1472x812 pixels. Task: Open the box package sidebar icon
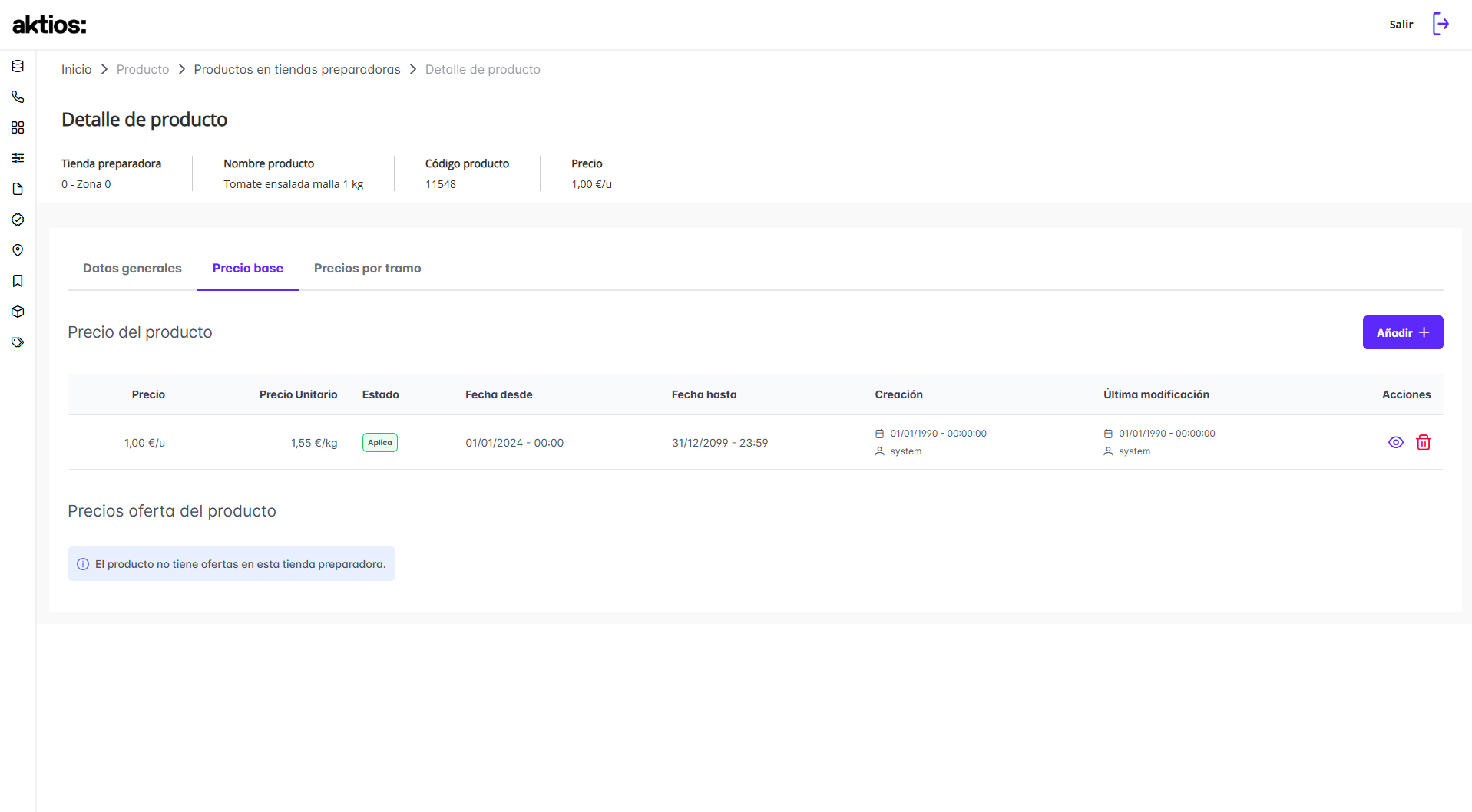pos(18,312)
